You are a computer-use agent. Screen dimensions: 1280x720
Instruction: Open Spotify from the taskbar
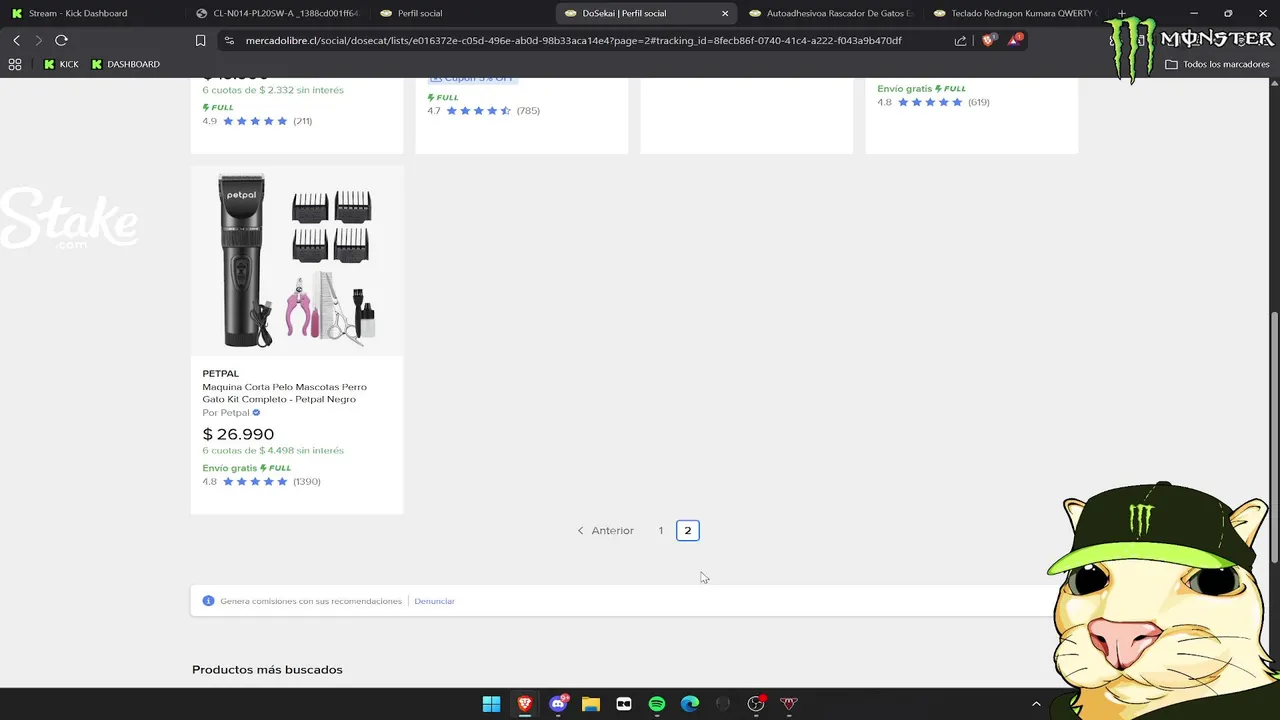(x=657, y=704)
